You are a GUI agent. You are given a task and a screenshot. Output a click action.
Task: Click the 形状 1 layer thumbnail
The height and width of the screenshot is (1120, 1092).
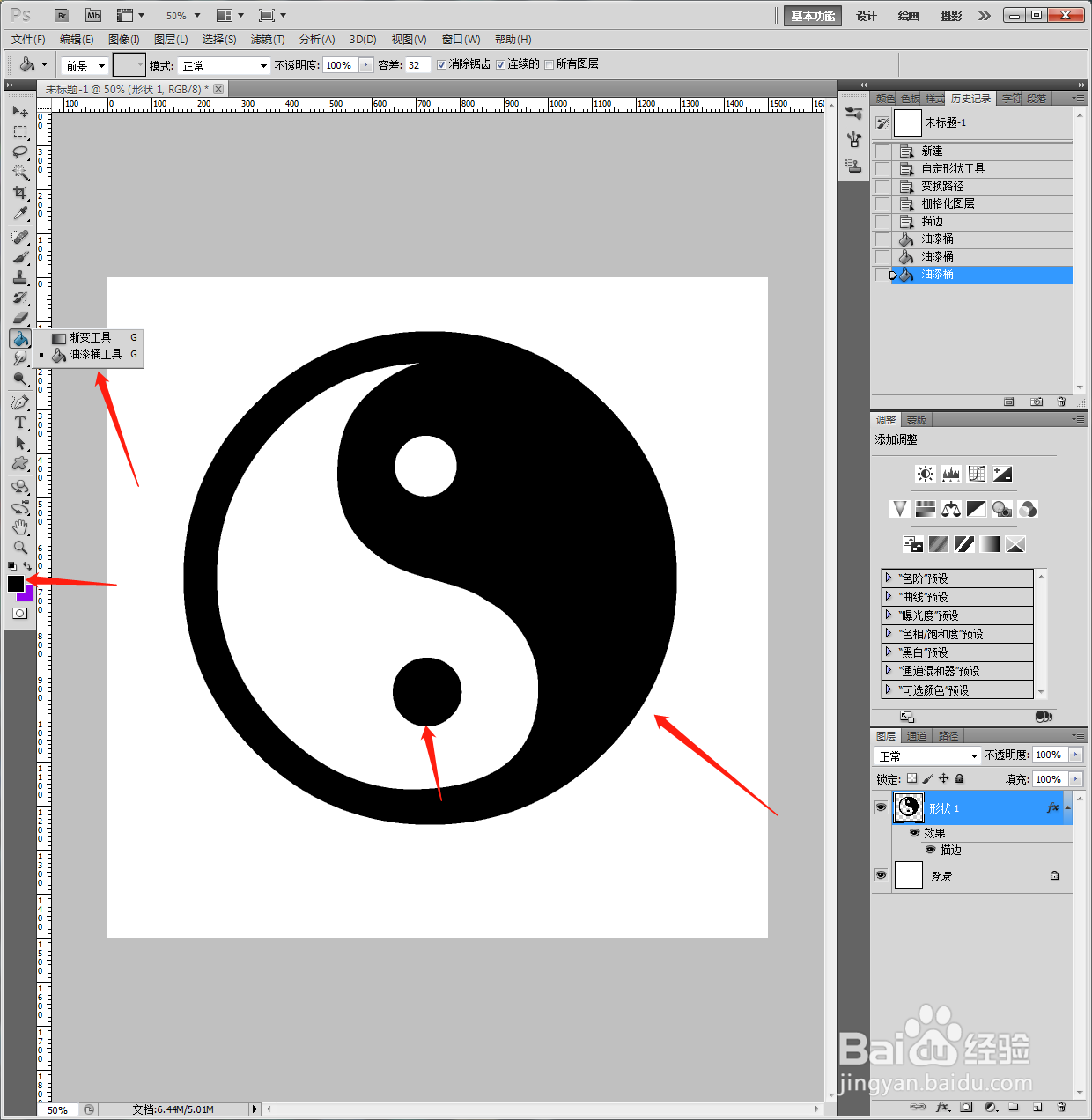[909, 807]
